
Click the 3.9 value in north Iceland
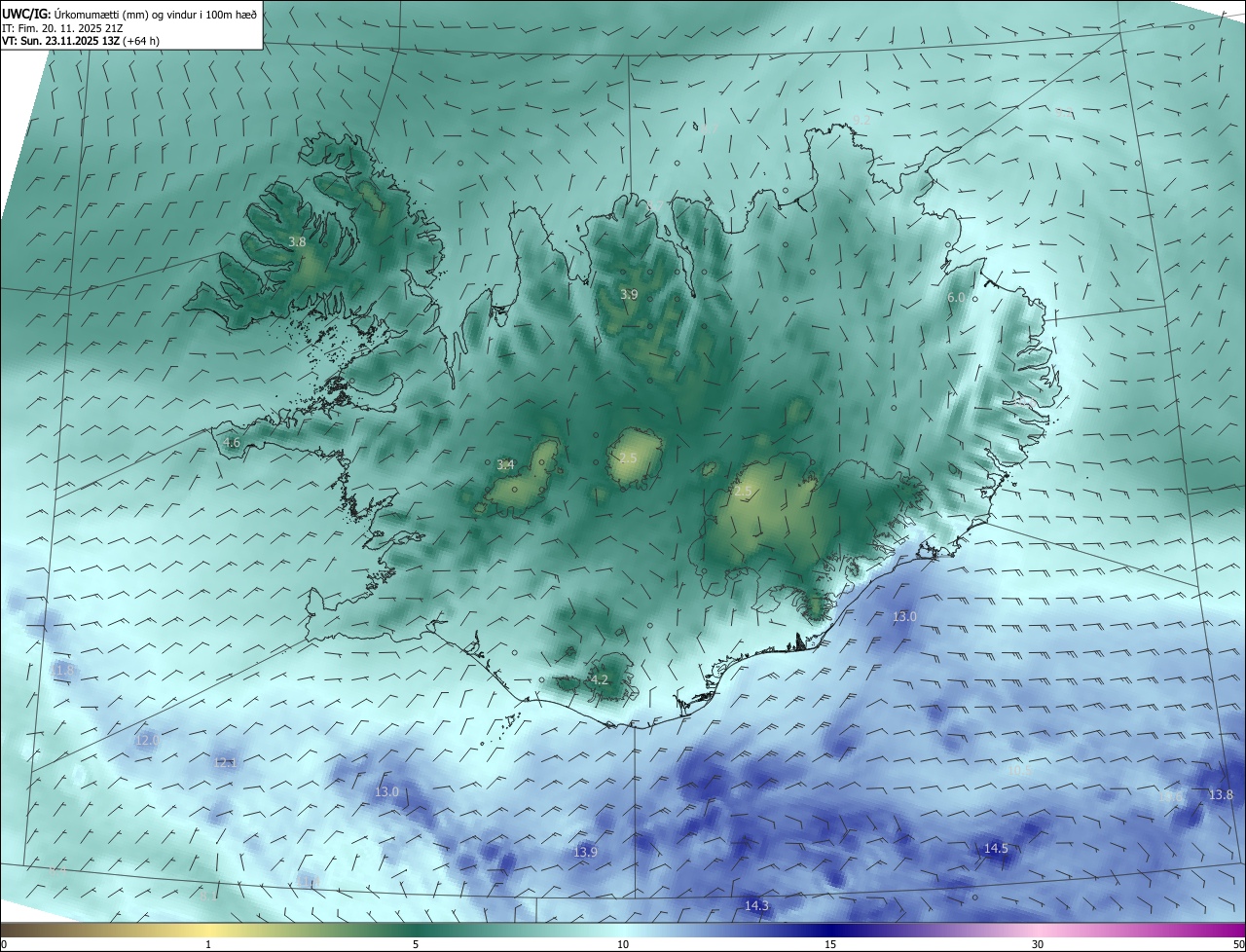point(630,294)
